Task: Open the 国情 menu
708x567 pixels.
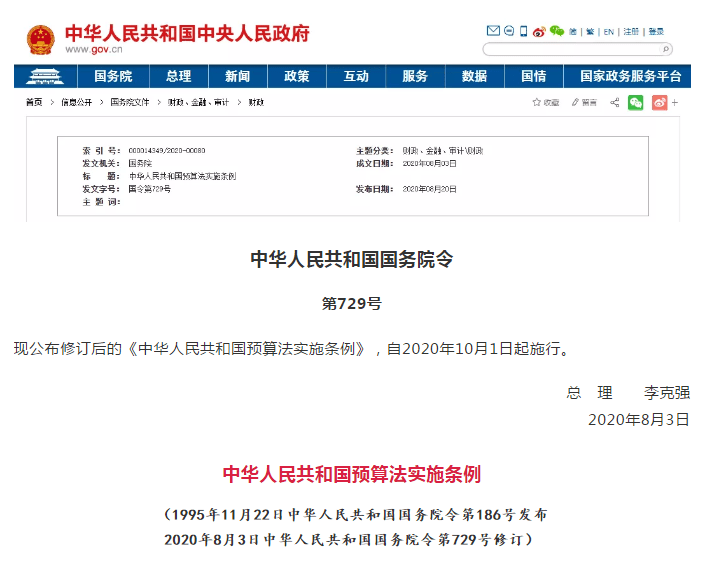Action: tap(533, 76)
